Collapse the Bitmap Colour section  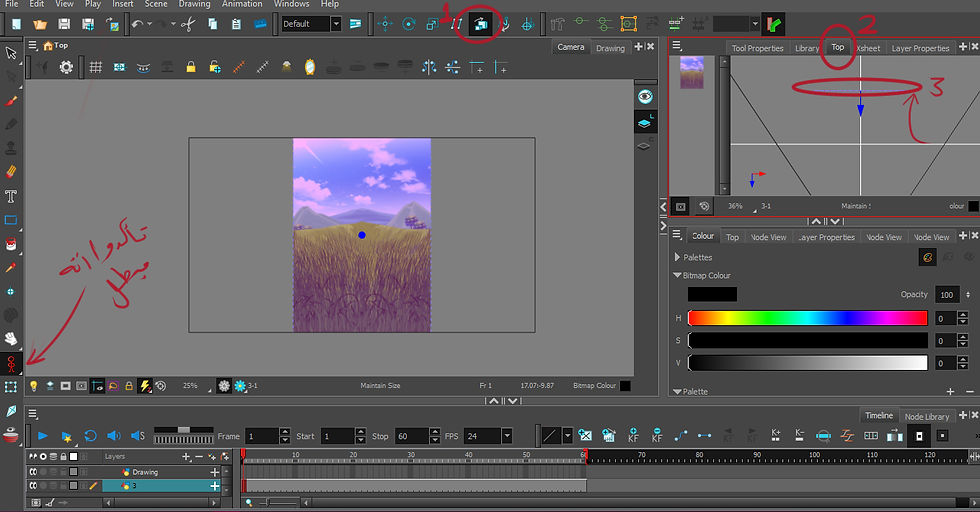point(677,275)
